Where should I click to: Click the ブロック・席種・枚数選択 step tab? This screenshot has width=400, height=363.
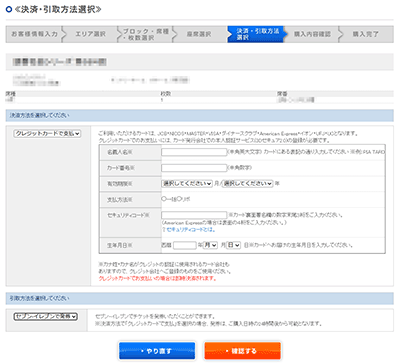click(145, 34)
